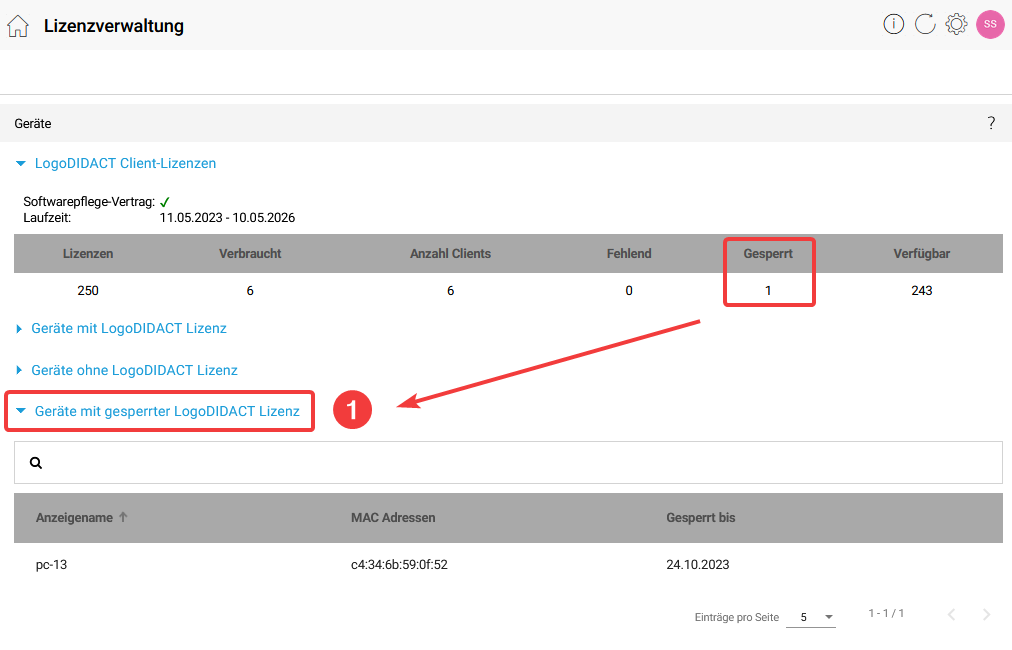Open help question mark for Geräte
Image resolution: width=1012 pixels, height=650 pixels.
tap(991, 123)
